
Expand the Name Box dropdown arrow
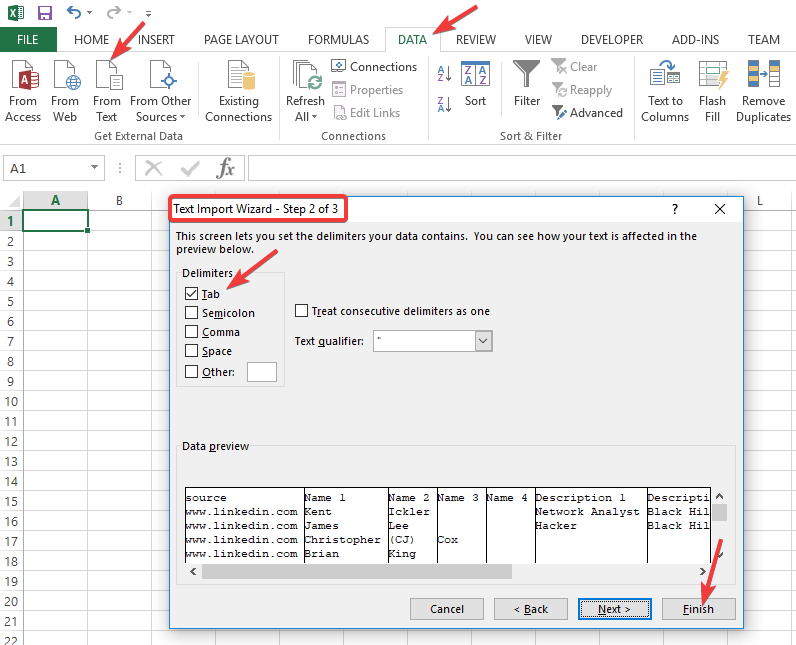click(95, 169)
